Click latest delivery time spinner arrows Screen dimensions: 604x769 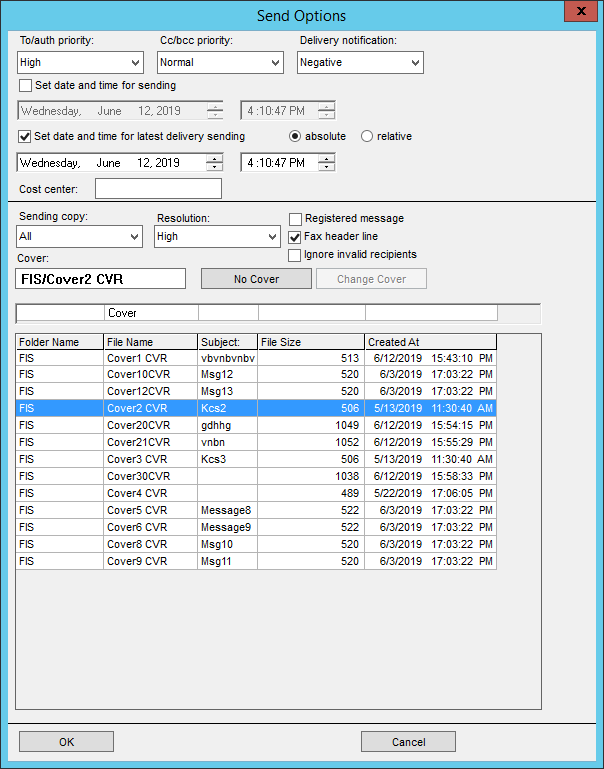tap(327, 162)
